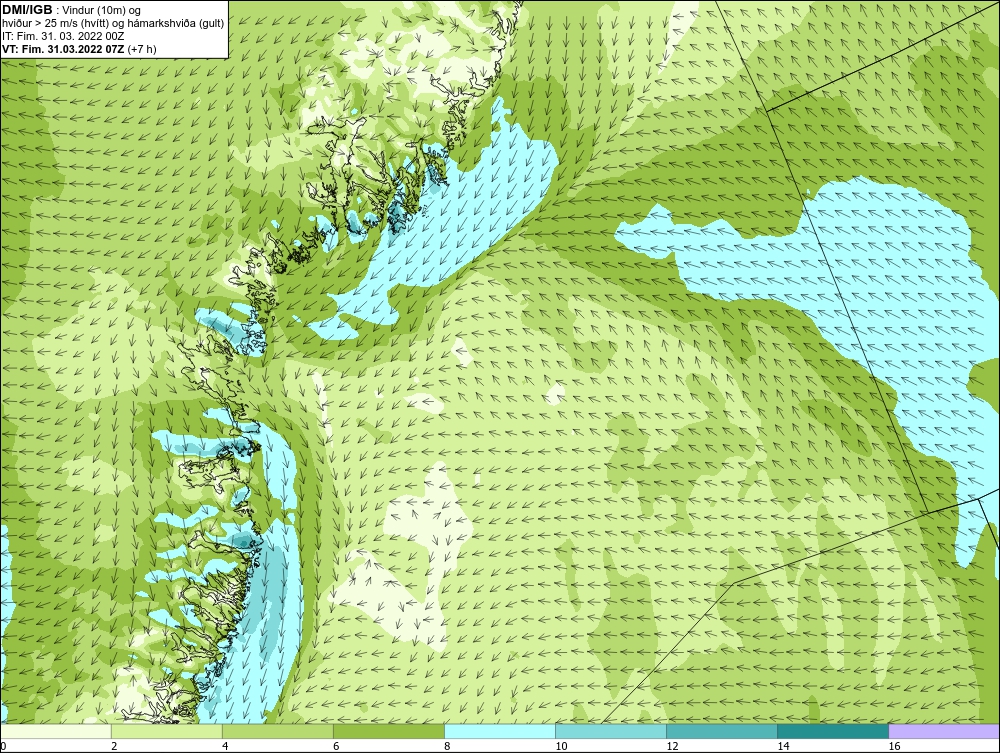The width and height of the screenshot is (1000, 753).
Task: Click the legend tick label '4'
Action: 225,746
